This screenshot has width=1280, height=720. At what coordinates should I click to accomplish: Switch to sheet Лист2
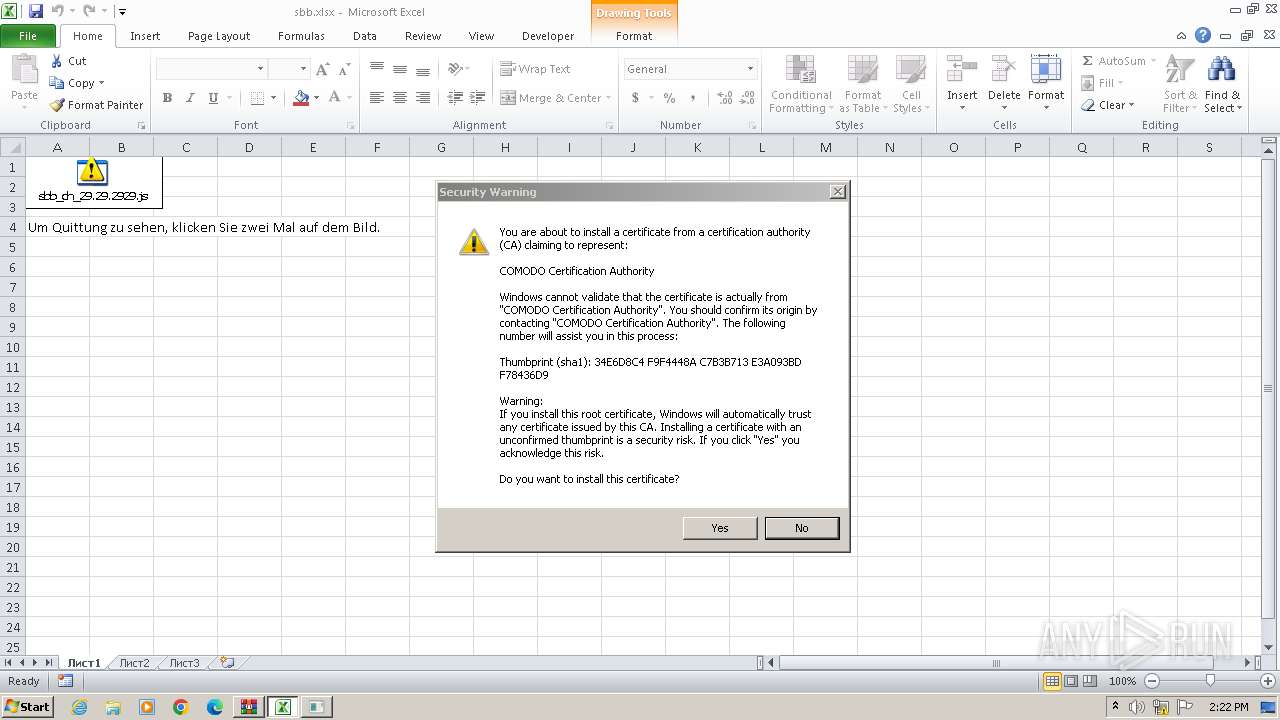click(x=134, y=663)
